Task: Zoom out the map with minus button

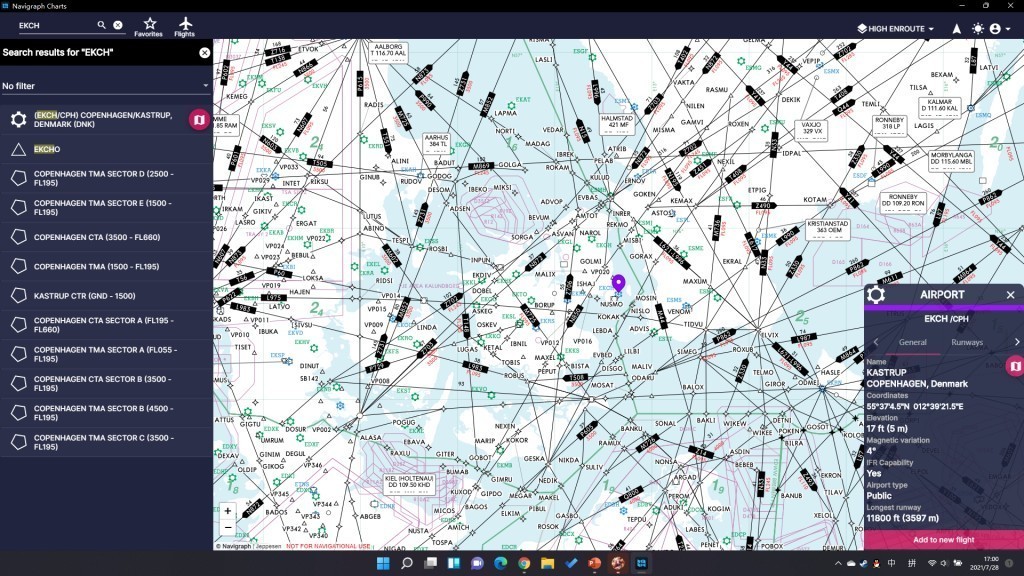Action: pyautogui.click(x=227, y=527)
